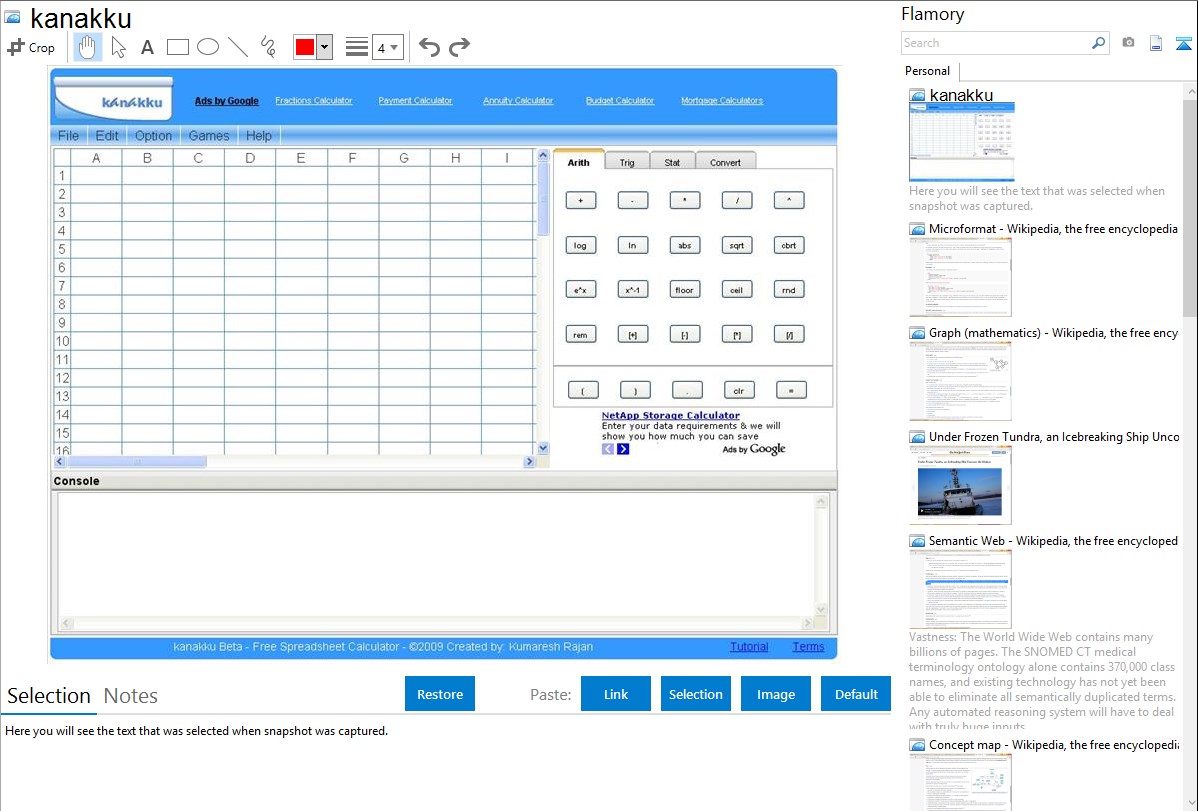Pick the ellipse drawing tool
The width and height of the screenshot is (1198, 811).
tap(208, 47)
